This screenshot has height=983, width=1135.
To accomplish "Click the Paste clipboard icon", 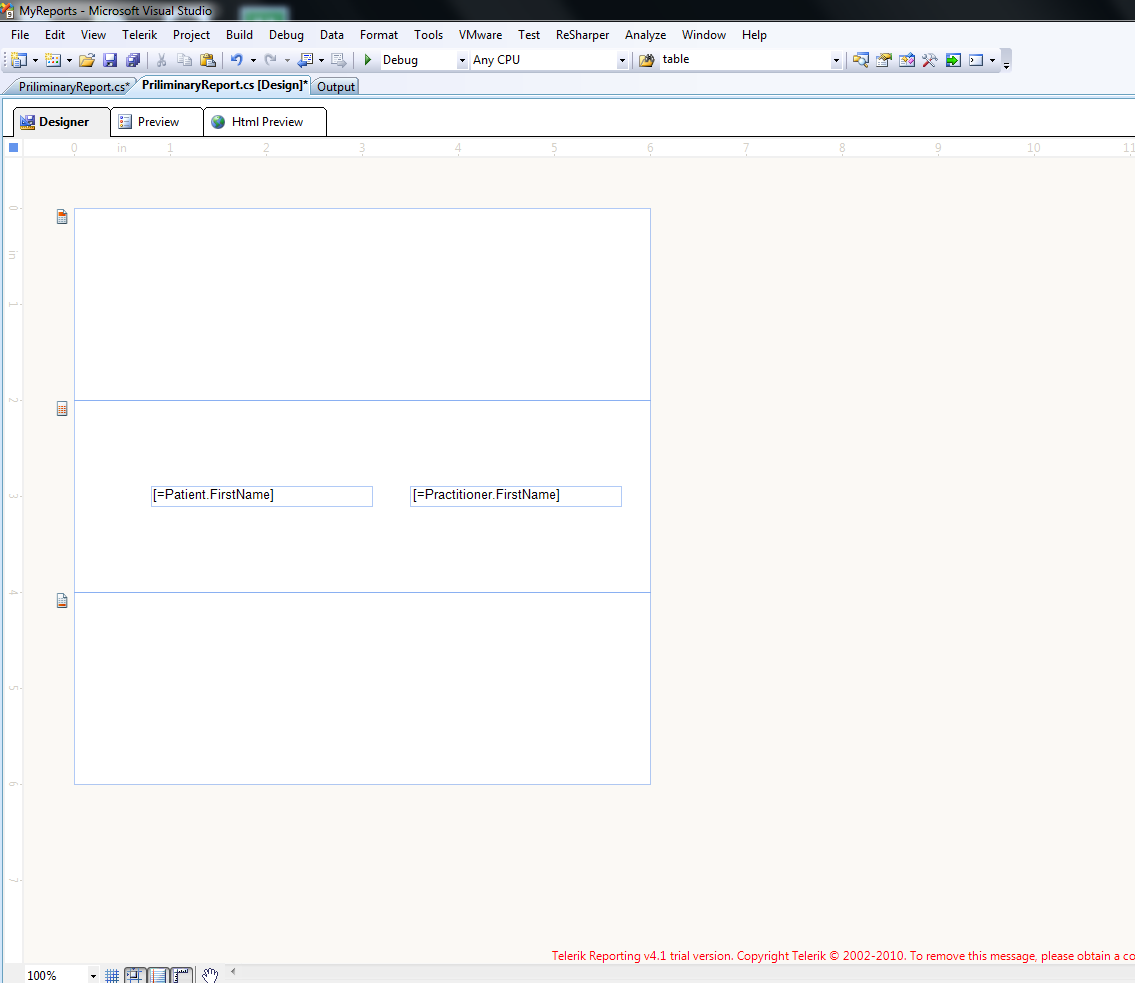I will tap(208, 60).
